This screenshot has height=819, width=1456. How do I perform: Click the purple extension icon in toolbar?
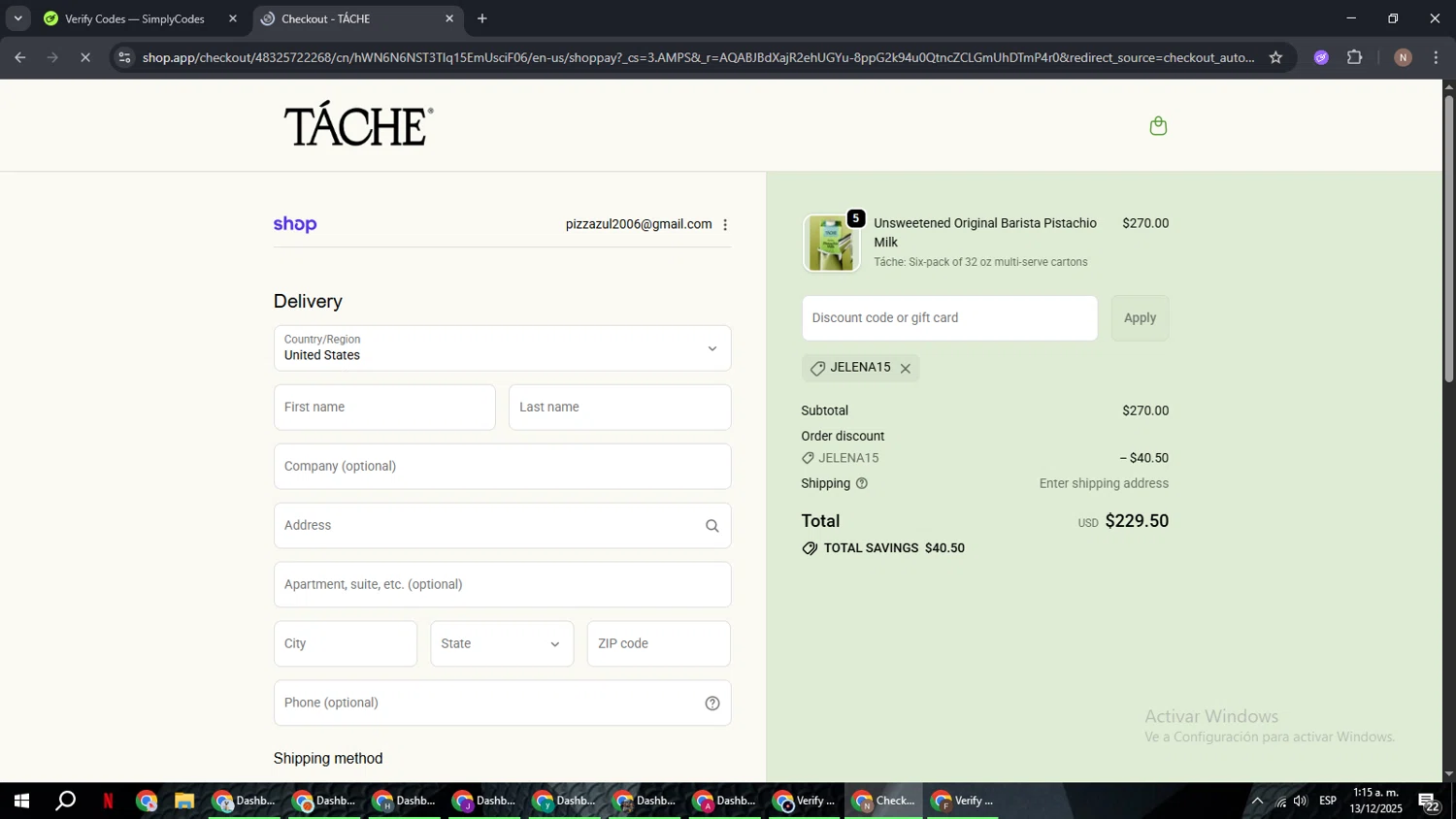point(1321,57)
